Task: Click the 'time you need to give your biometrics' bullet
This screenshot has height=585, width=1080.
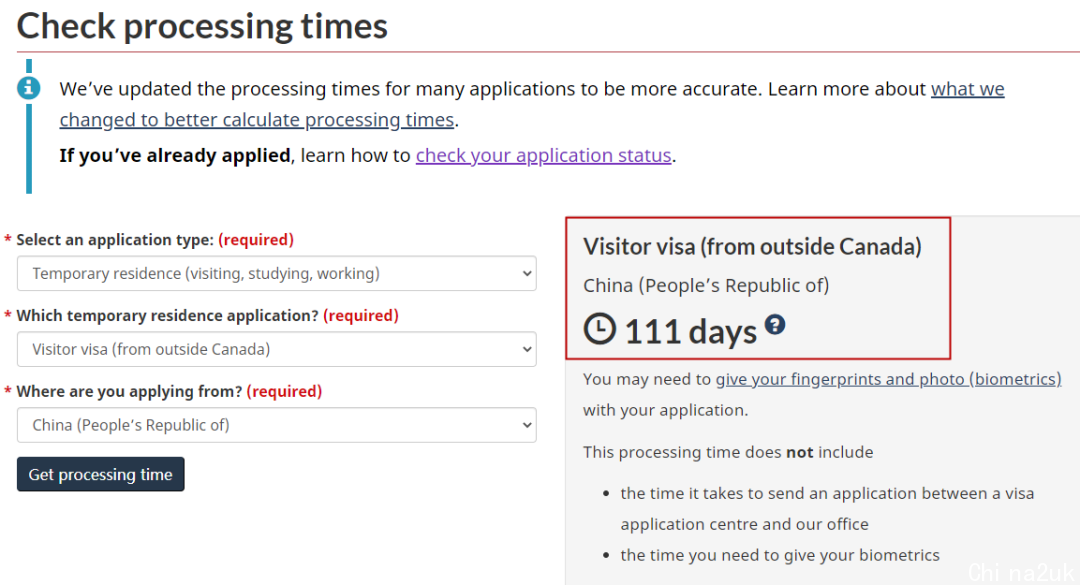Action: 780,555
